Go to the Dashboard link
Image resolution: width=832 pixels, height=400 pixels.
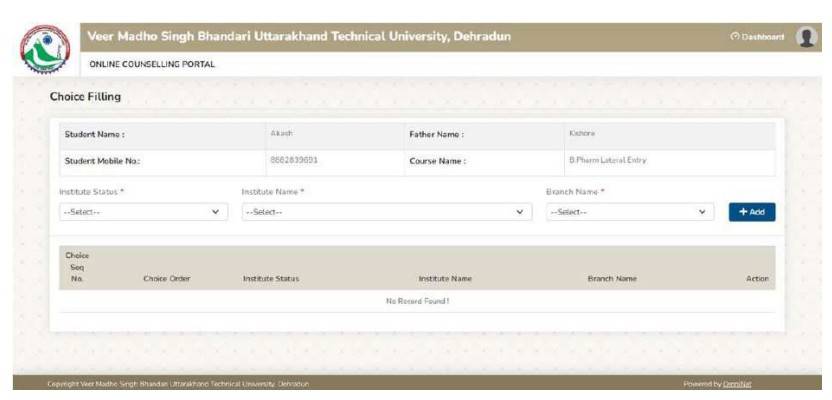(757, 37)
